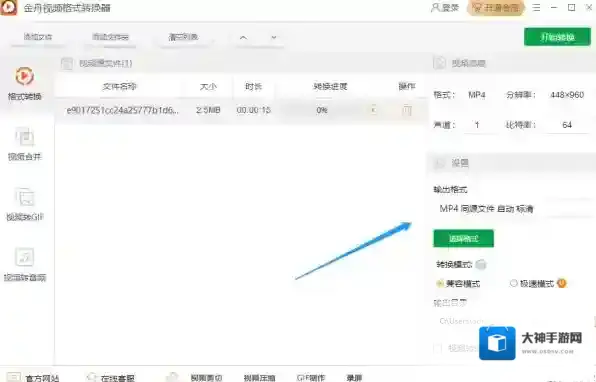Click the green 选择格式 choose format button
Viewport: 596px width, 382px height.
click(463, 238)
